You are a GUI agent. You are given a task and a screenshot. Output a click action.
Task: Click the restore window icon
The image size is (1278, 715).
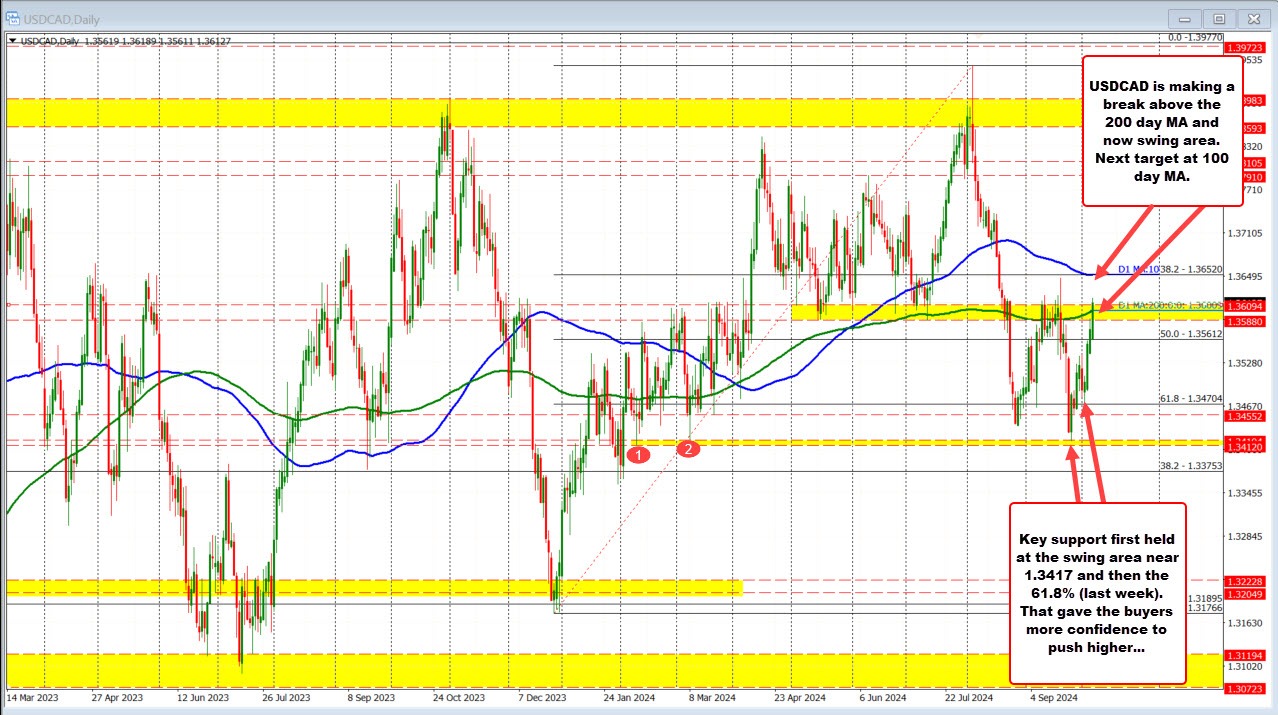[x=1218, y=18]
